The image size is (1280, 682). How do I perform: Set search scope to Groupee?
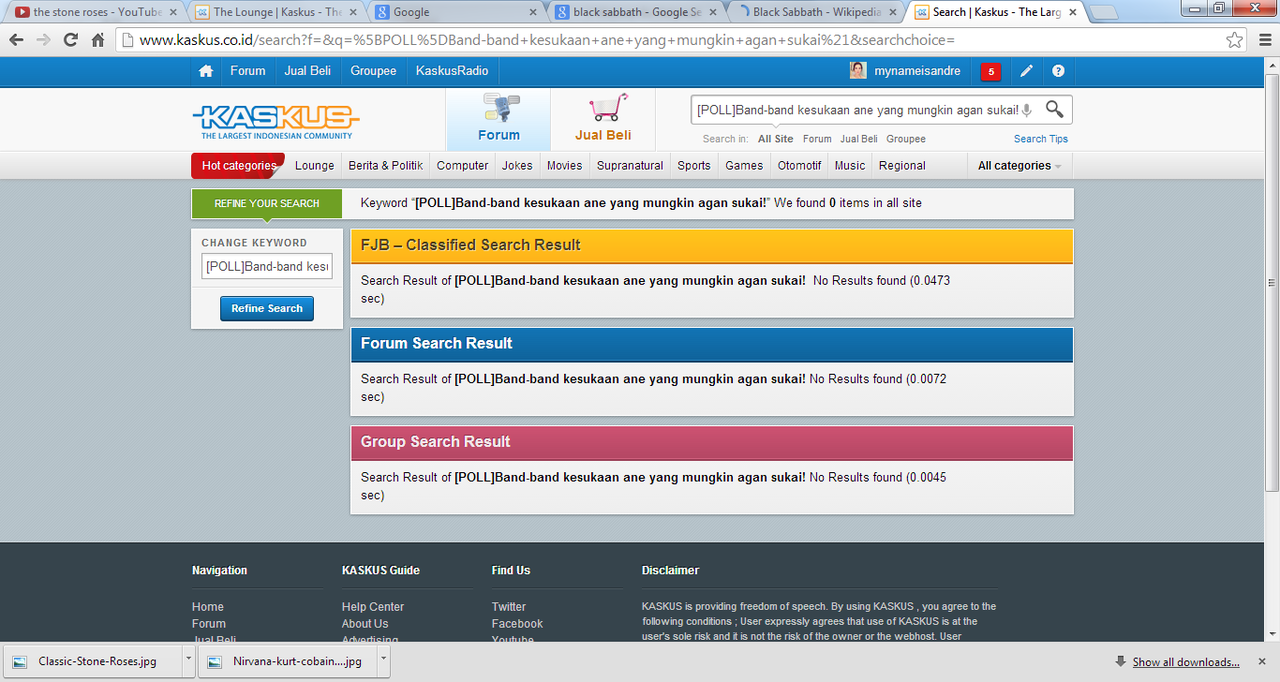click(x=906, y=139)
